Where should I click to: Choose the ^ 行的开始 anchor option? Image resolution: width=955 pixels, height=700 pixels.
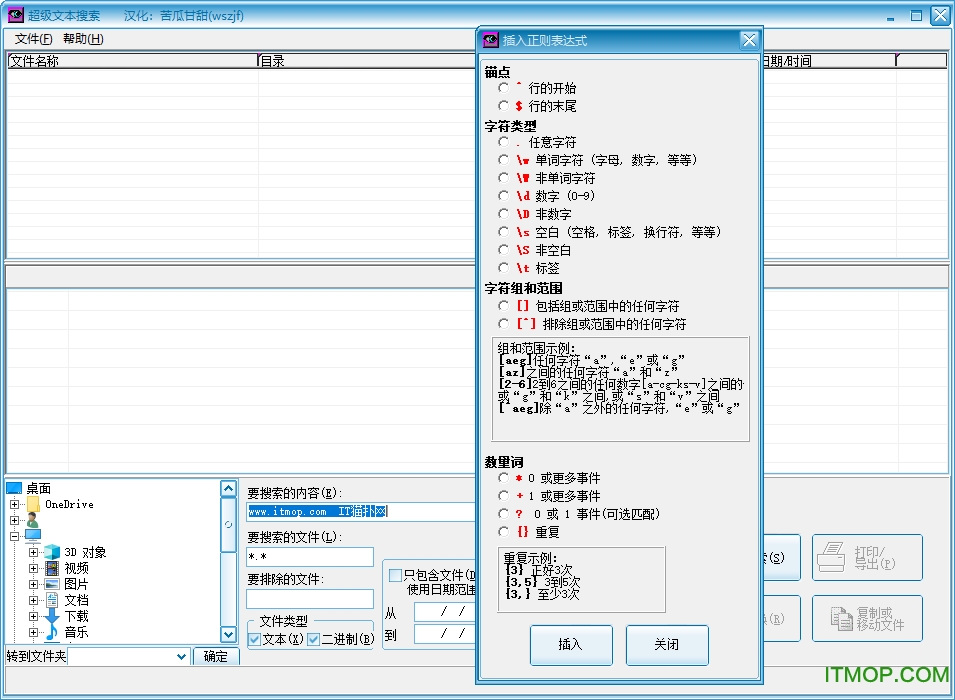point(504,88)
